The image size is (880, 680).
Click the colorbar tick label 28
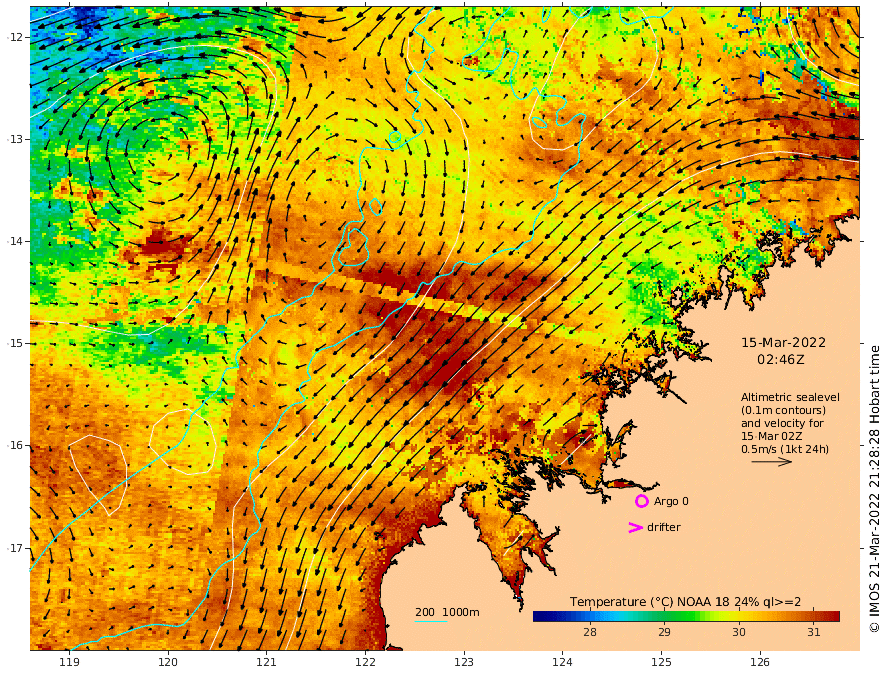click(x=590, y=632)
